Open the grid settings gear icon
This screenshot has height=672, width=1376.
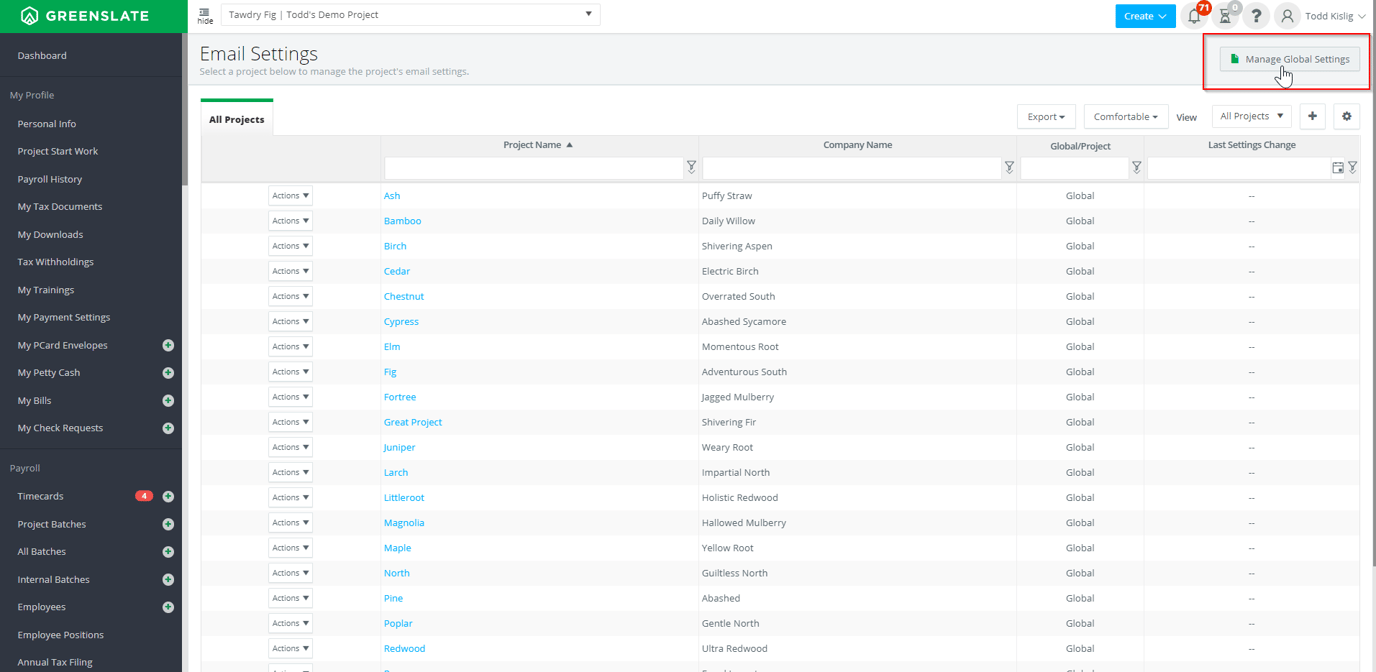point(1346,116)
